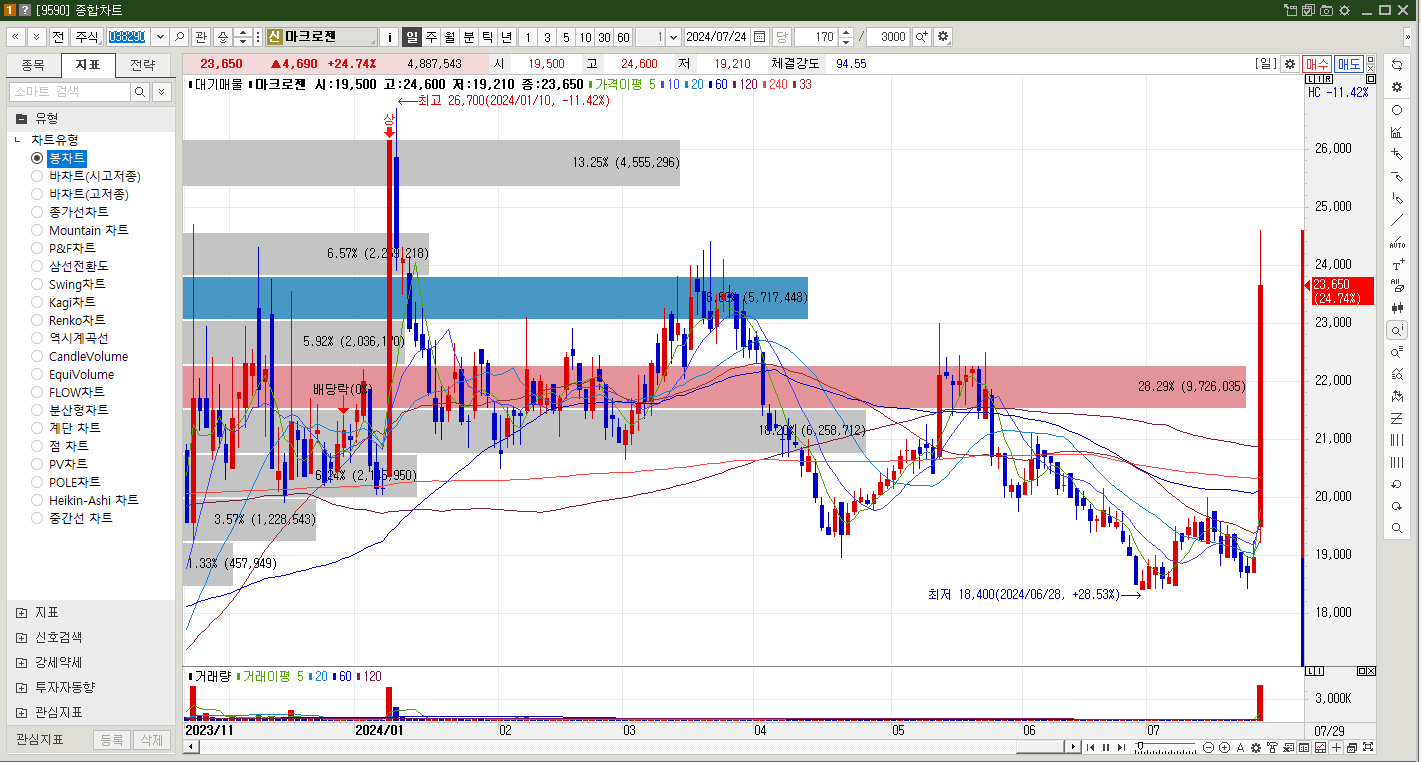Switch to the 전략 tab
This screenshot has height=762, width=1421.
pyautogui.click(x=143, y=66)
